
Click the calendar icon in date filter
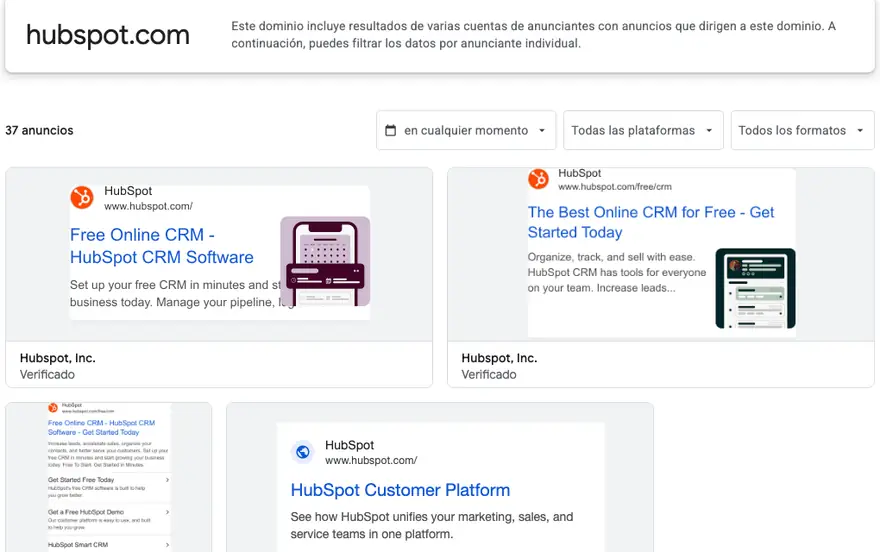click(391, 130)
